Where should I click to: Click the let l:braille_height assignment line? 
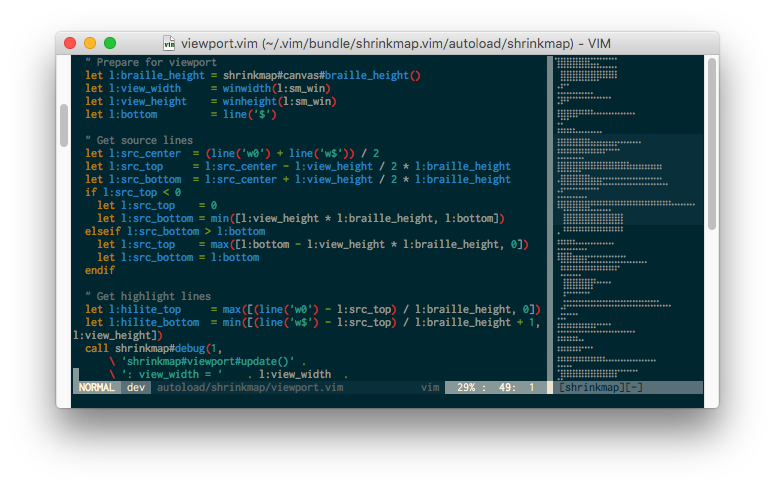coord(253,75)
